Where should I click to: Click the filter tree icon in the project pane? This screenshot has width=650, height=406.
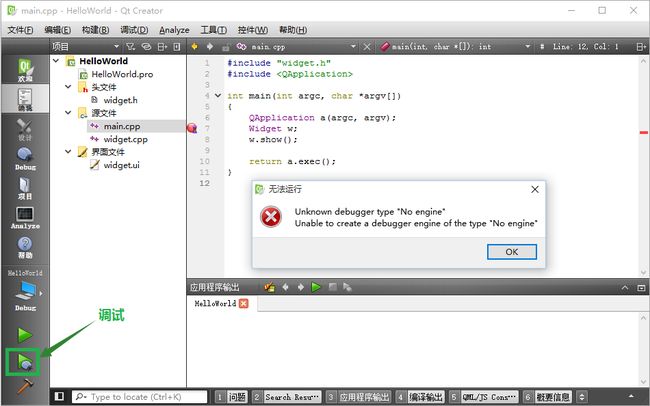coord(130,46)
